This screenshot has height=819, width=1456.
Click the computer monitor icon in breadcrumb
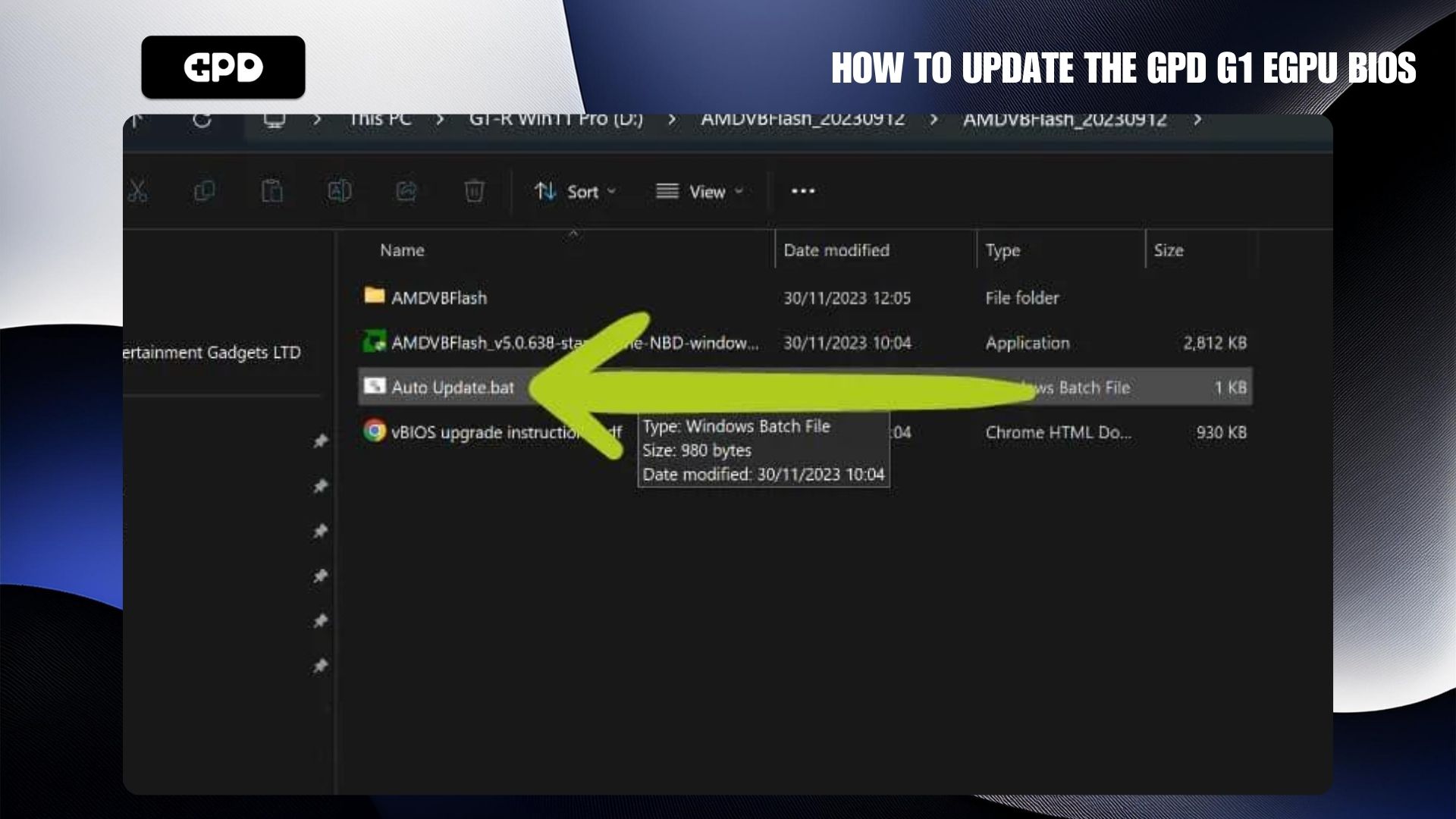pos(274,121)
